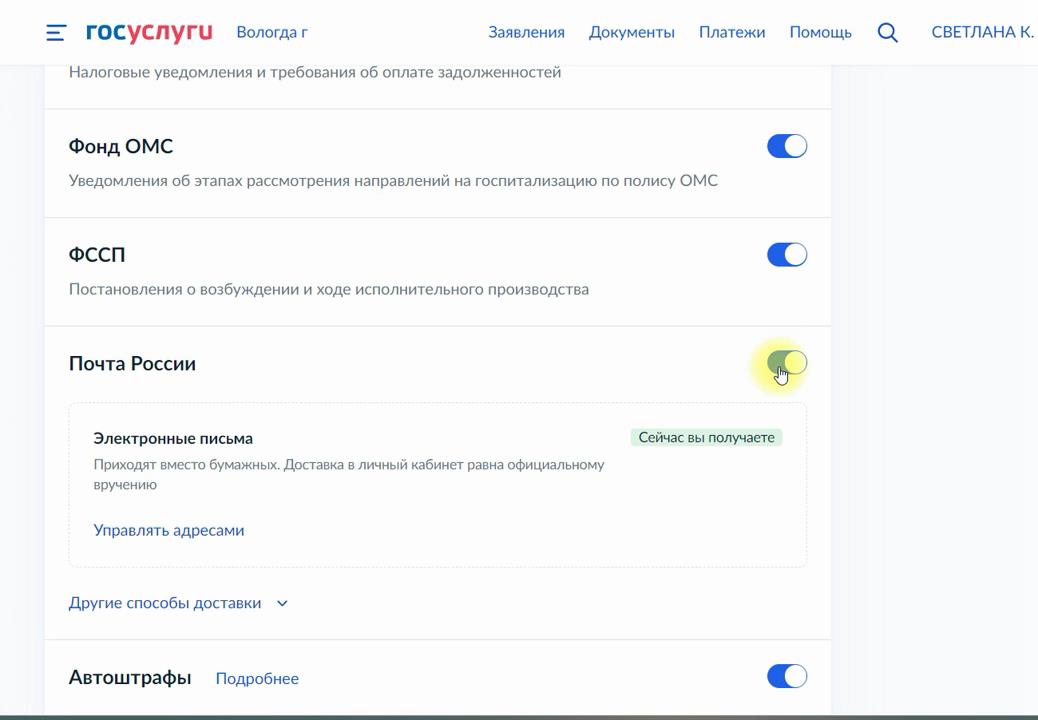This screenshot has height=720, width=1038.
Task: Toggle Фонд ОМС notifications switch
Action: tap(786, 146)
